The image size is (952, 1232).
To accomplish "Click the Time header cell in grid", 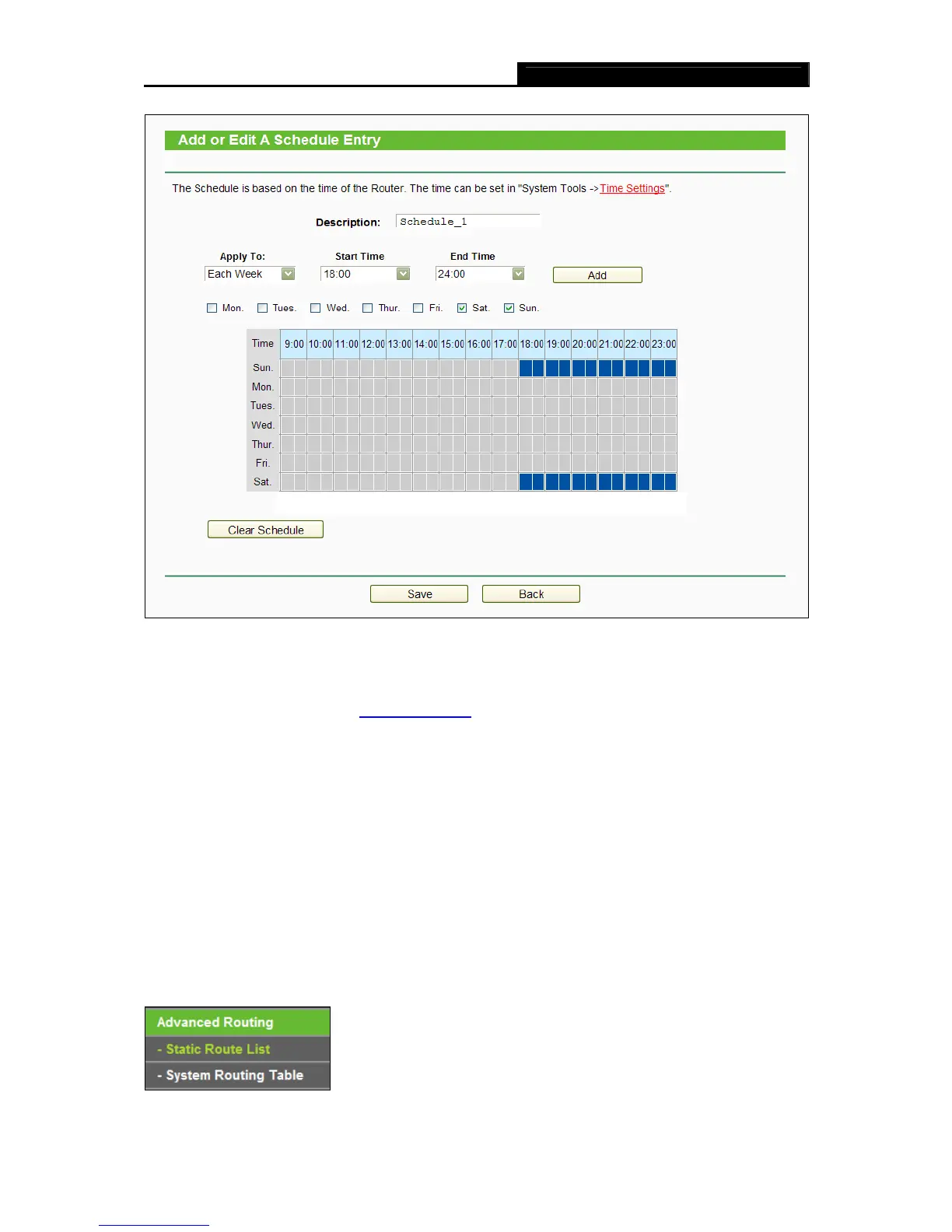I will [x=263, y=344].
